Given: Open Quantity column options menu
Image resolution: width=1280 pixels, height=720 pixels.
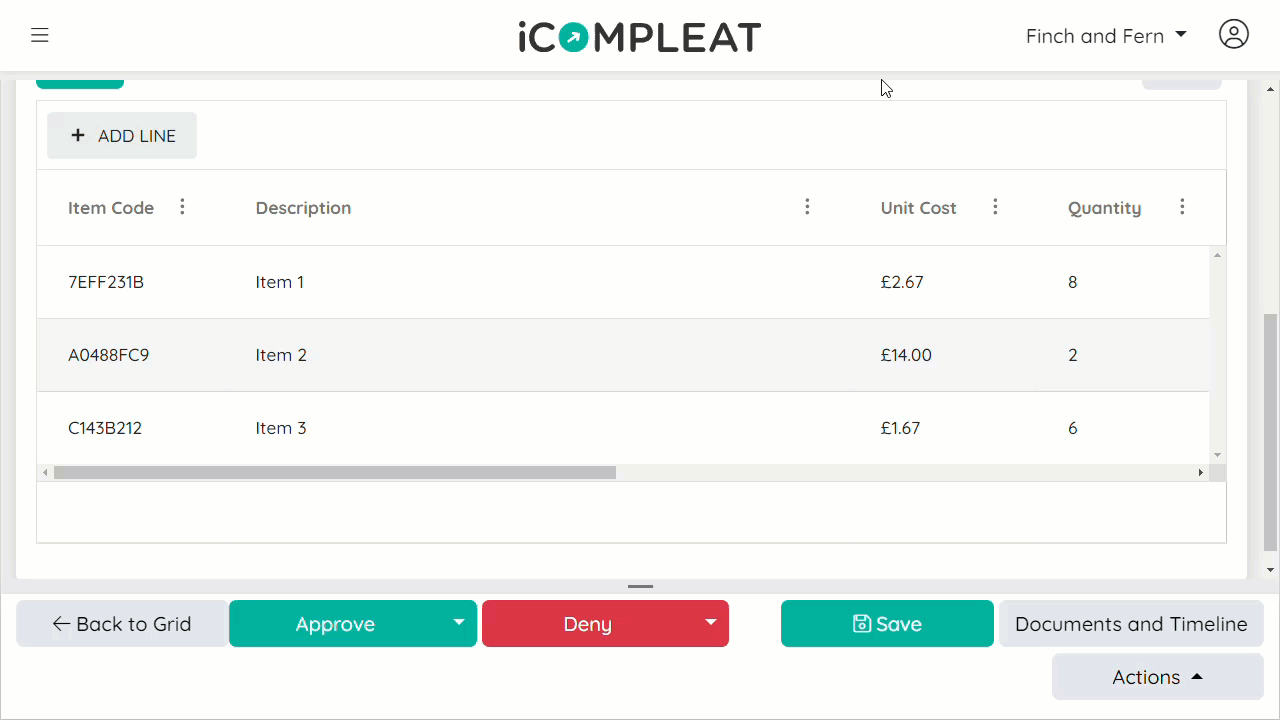Looking at the screenshot, I should (x=1182, y=207).
